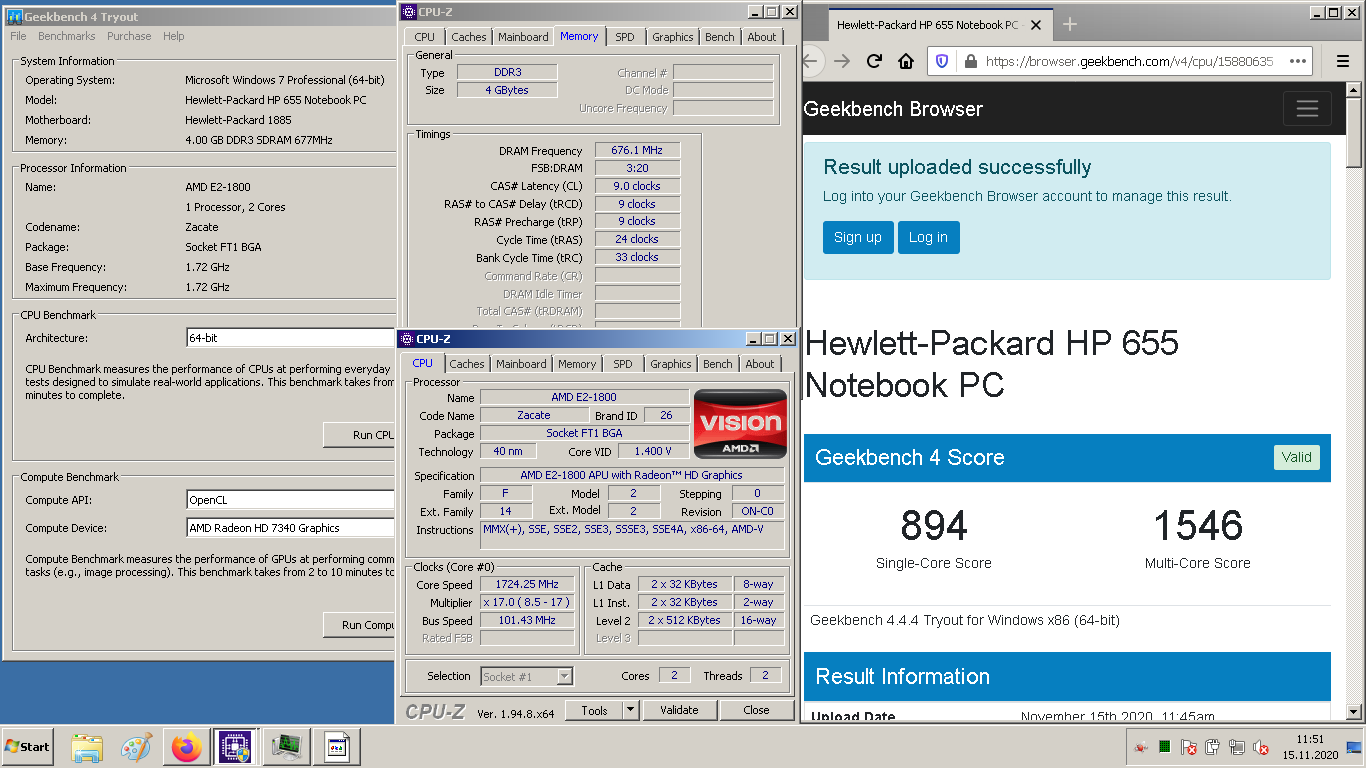The height and width of the screenshot is (768, 1366).
Task: Click the Firefox address bar URL
Action: [x=1129, y=61]
